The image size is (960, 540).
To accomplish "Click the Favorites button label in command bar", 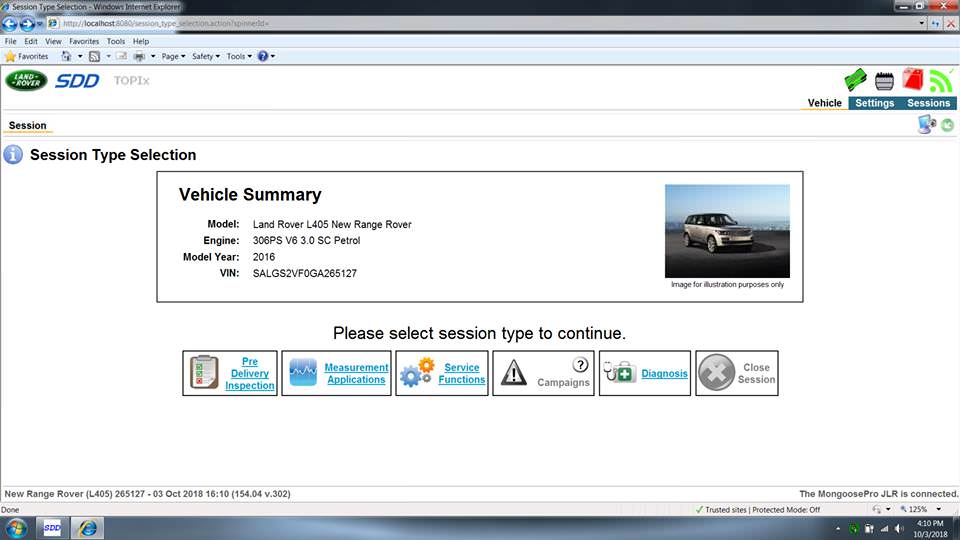I will 33,56.
